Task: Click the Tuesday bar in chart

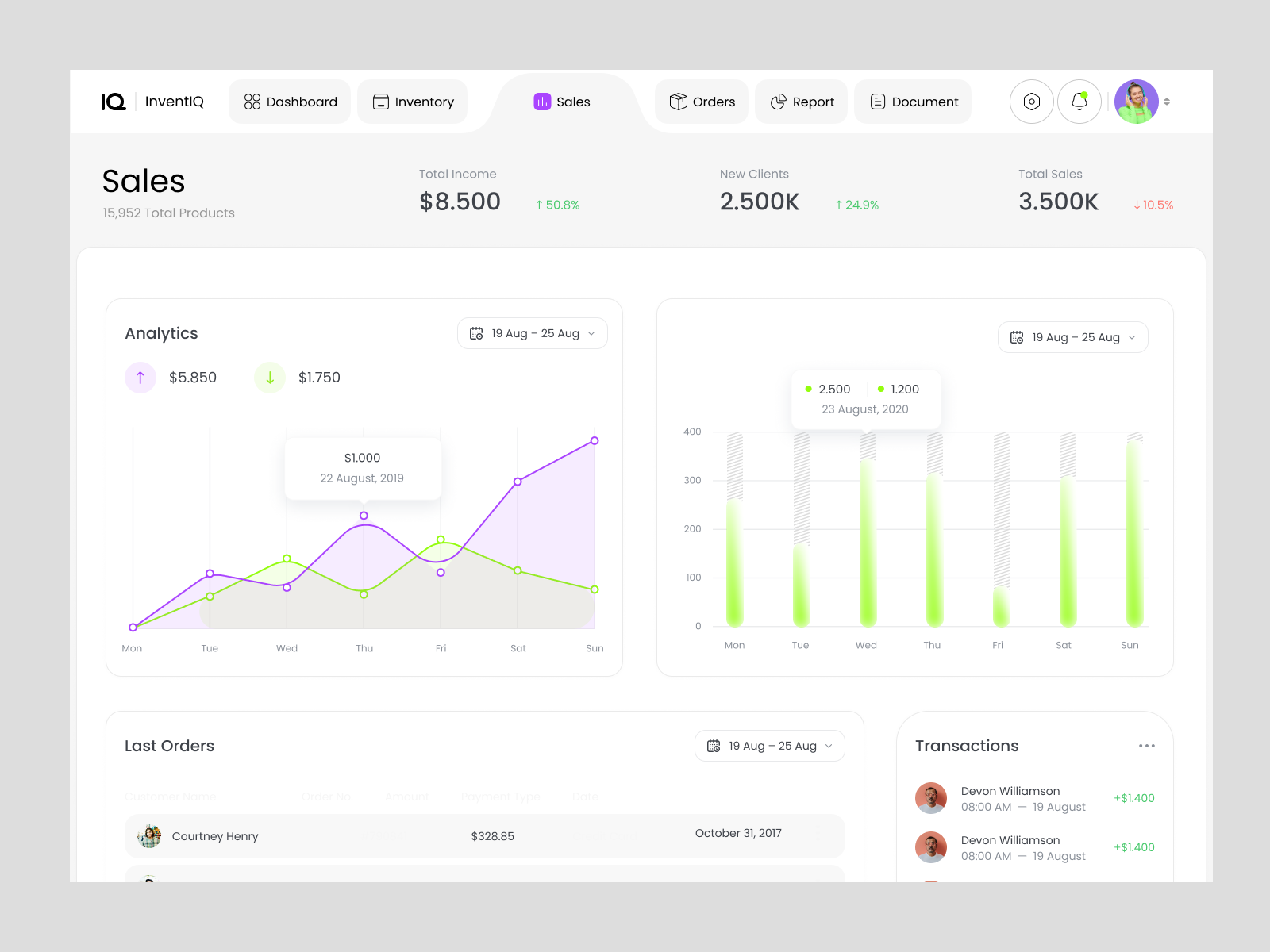Action: (802, 585)
